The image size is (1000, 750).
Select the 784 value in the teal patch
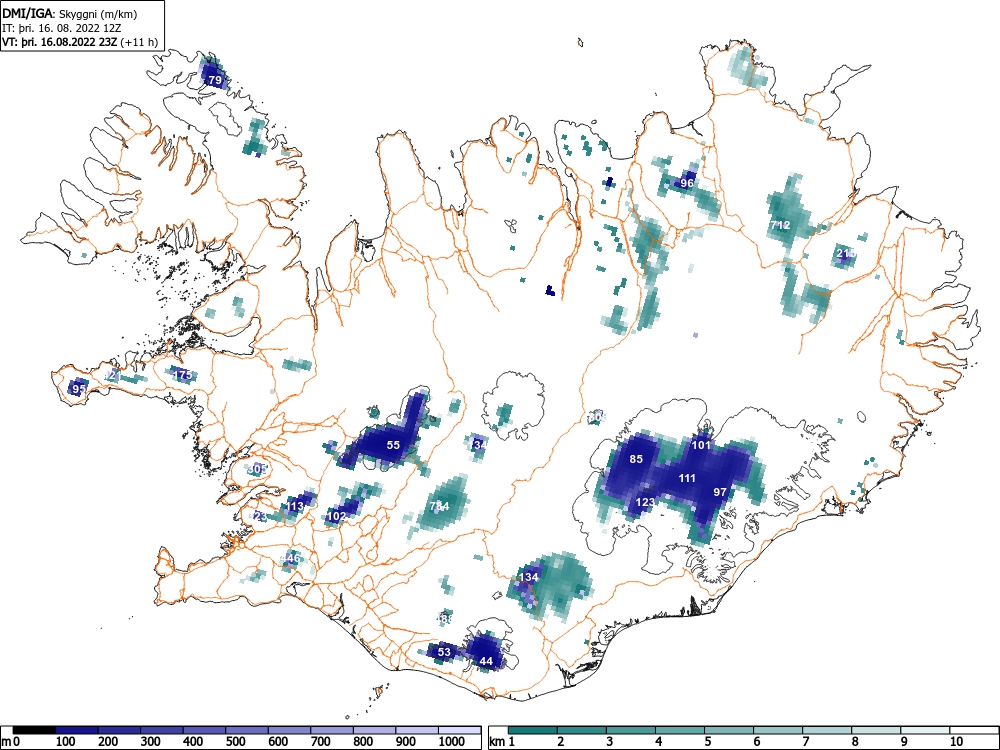[439, 506]
